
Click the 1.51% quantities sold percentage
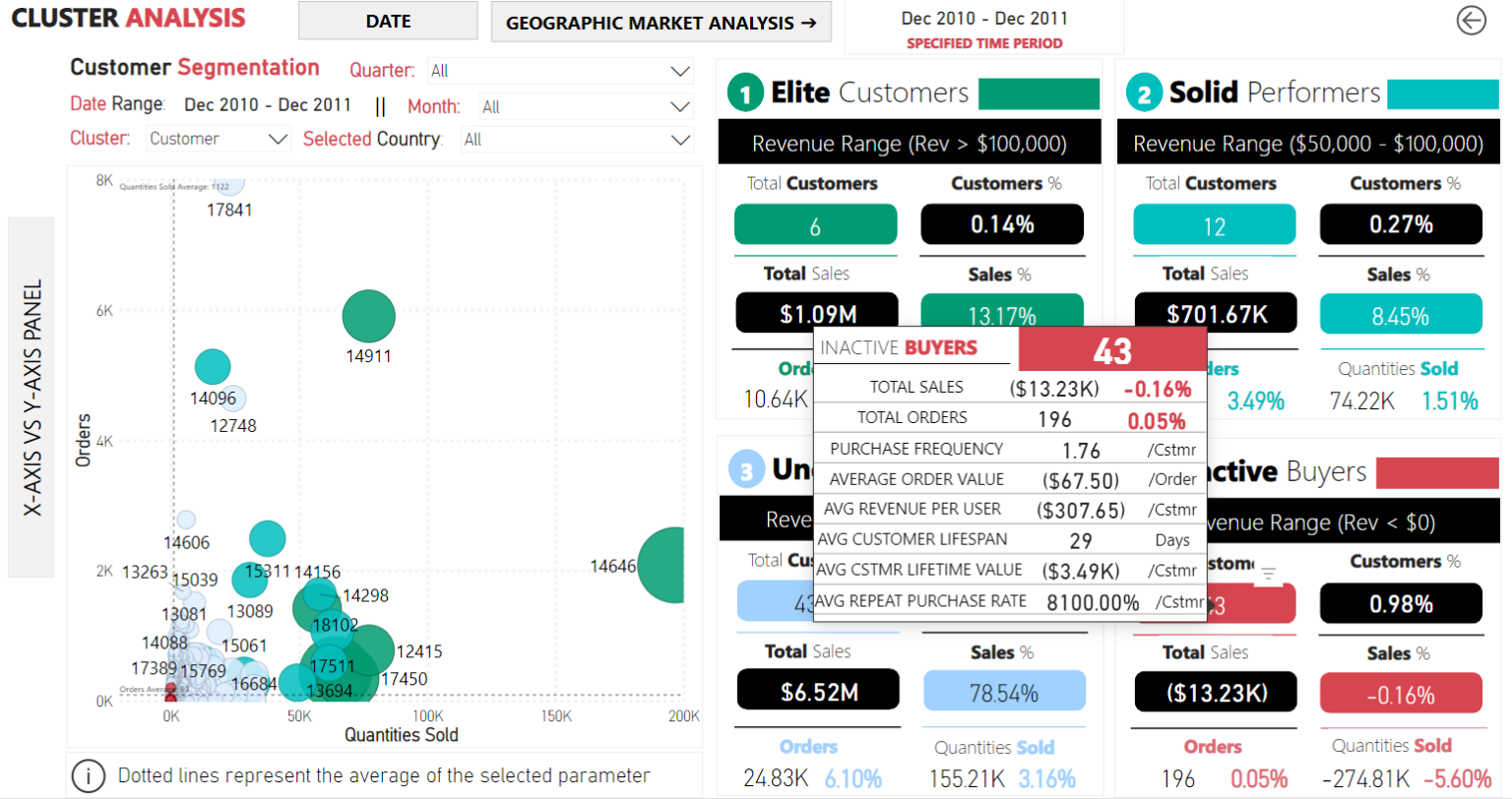click(1450, 400)
